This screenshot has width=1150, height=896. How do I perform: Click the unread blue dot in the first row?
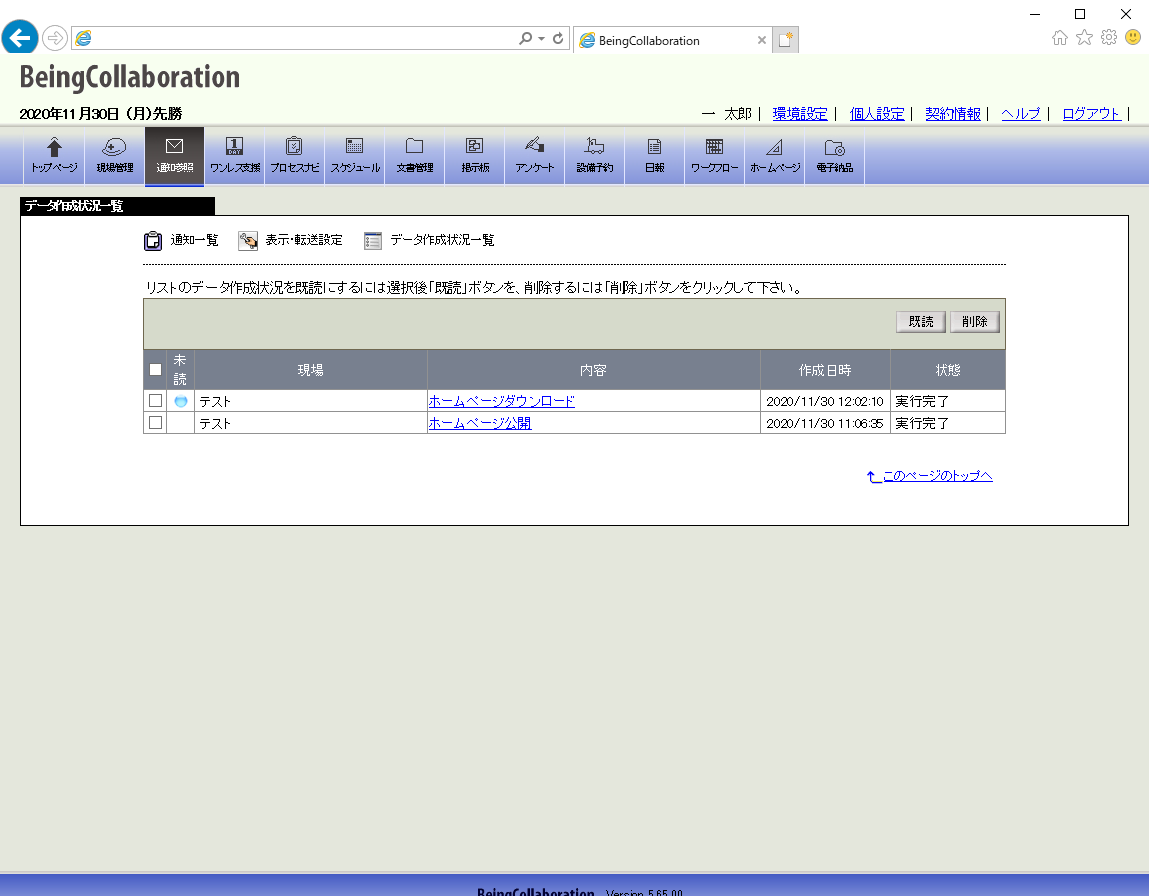tap(181, 401)
